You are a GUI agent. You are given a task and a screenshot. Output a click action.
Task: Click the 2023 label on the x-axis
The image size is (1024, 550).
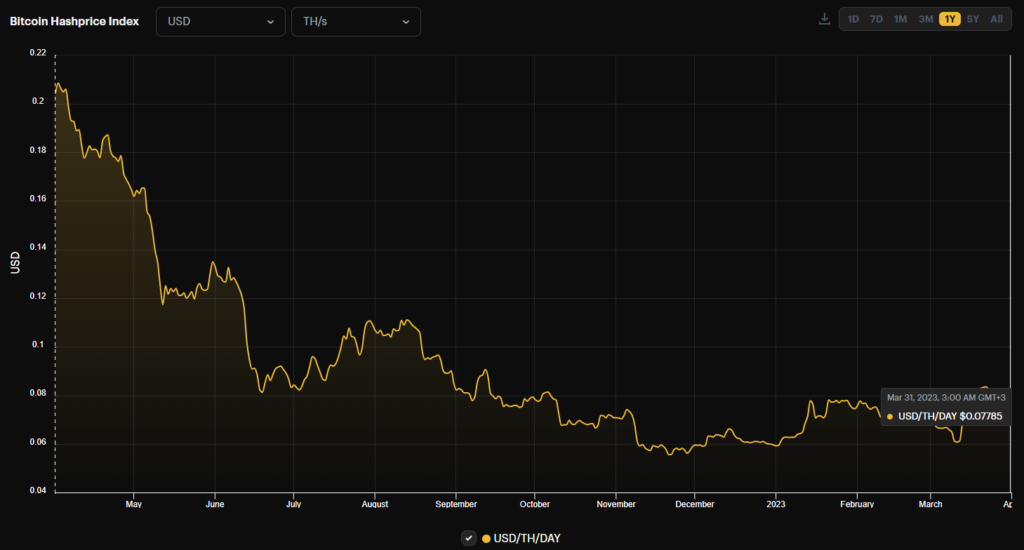click(x=775, y=504)
